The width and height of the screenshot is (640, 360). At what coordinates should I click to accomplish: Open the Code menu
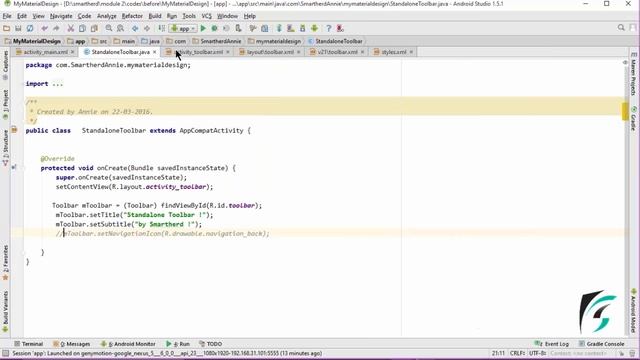[x=84, y=16]
